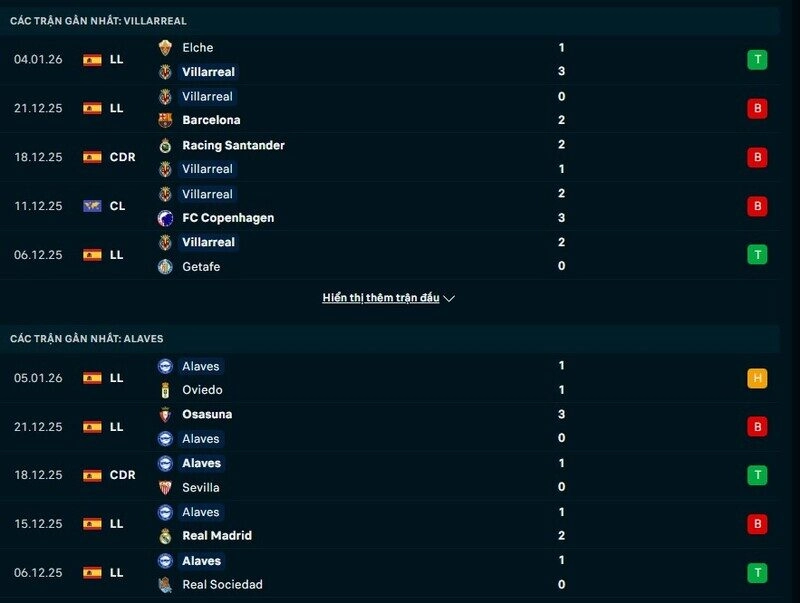
Task: Click the Champions League flag icon
Action: coord(92,206)
